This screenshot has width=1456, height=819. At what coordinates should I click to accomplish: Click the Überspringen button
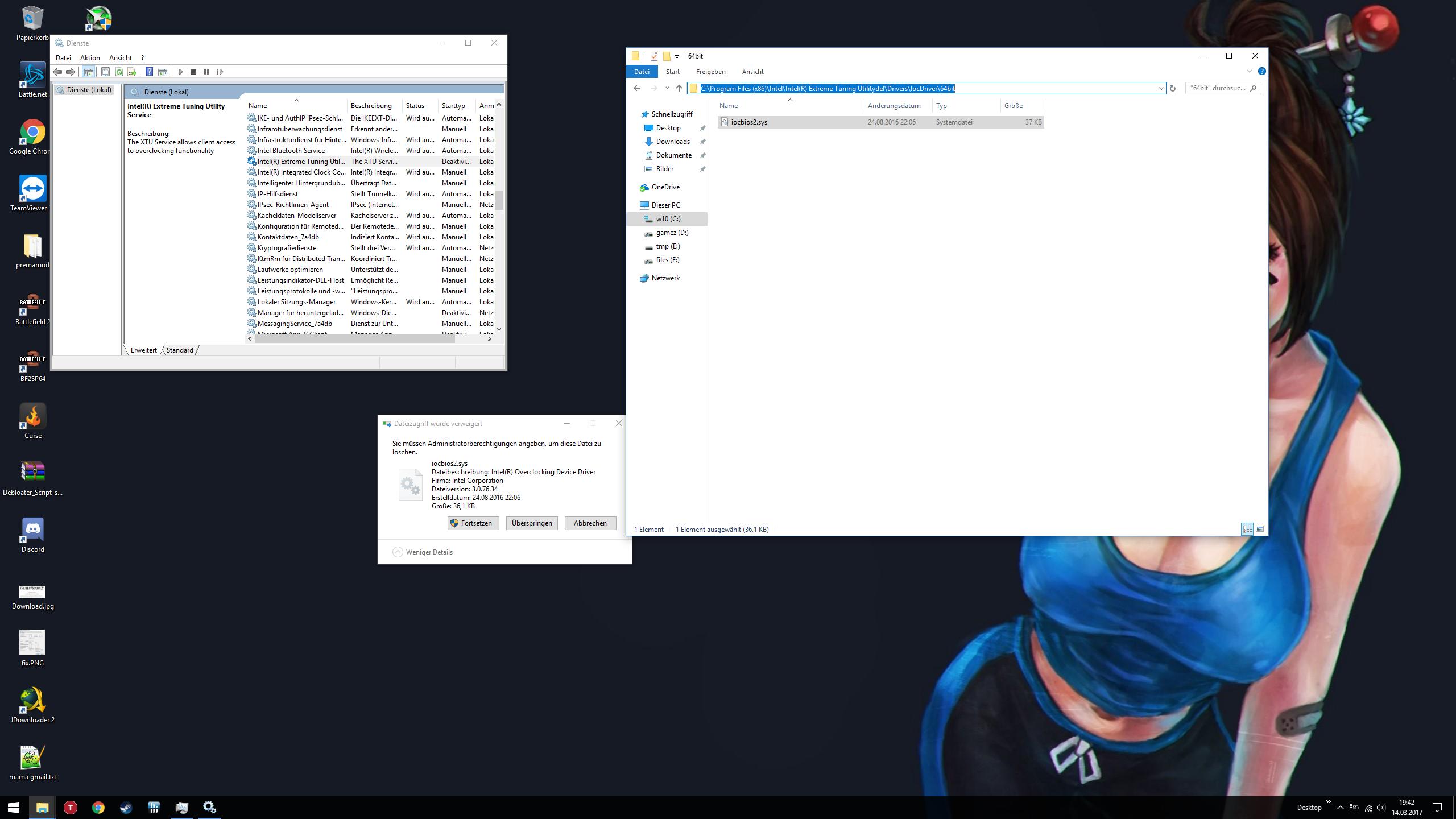[532, 523]
